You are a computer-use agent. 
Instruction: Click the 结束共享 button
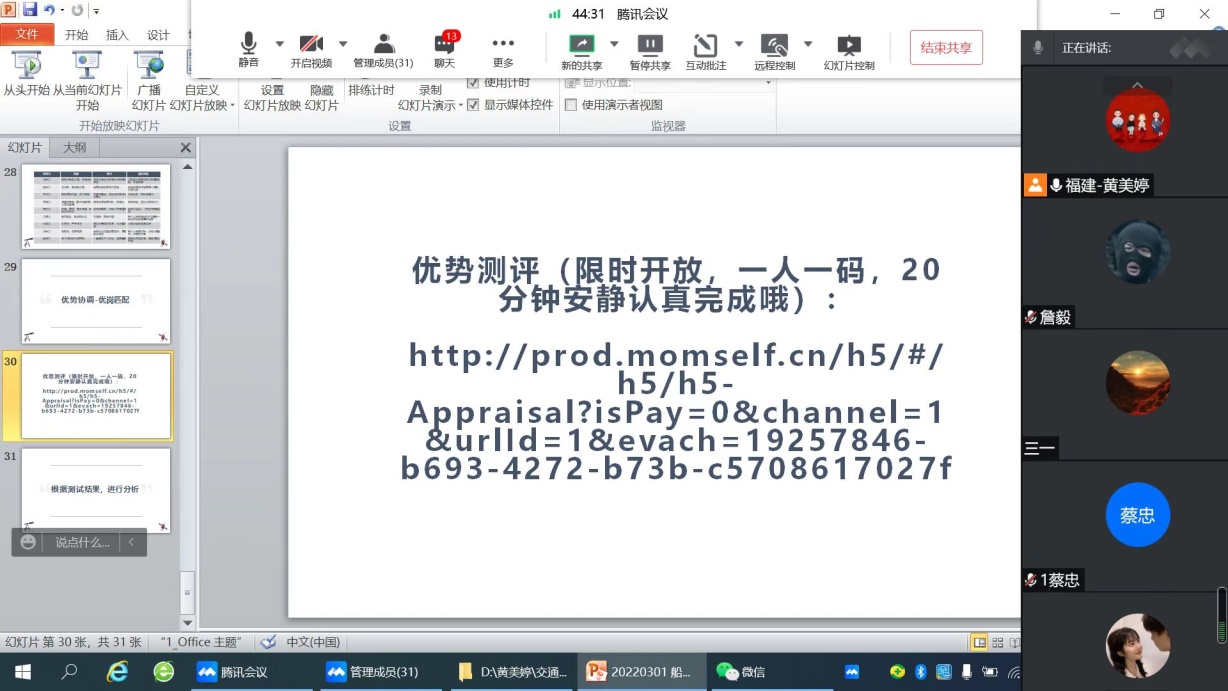[946, 48]
